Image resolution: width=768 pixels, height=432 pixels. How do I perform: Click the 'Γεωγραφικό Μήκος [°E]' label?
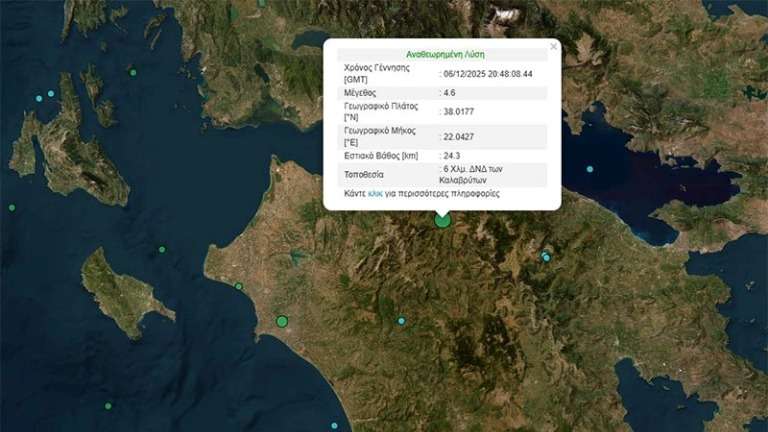click(x=380, y=137)
